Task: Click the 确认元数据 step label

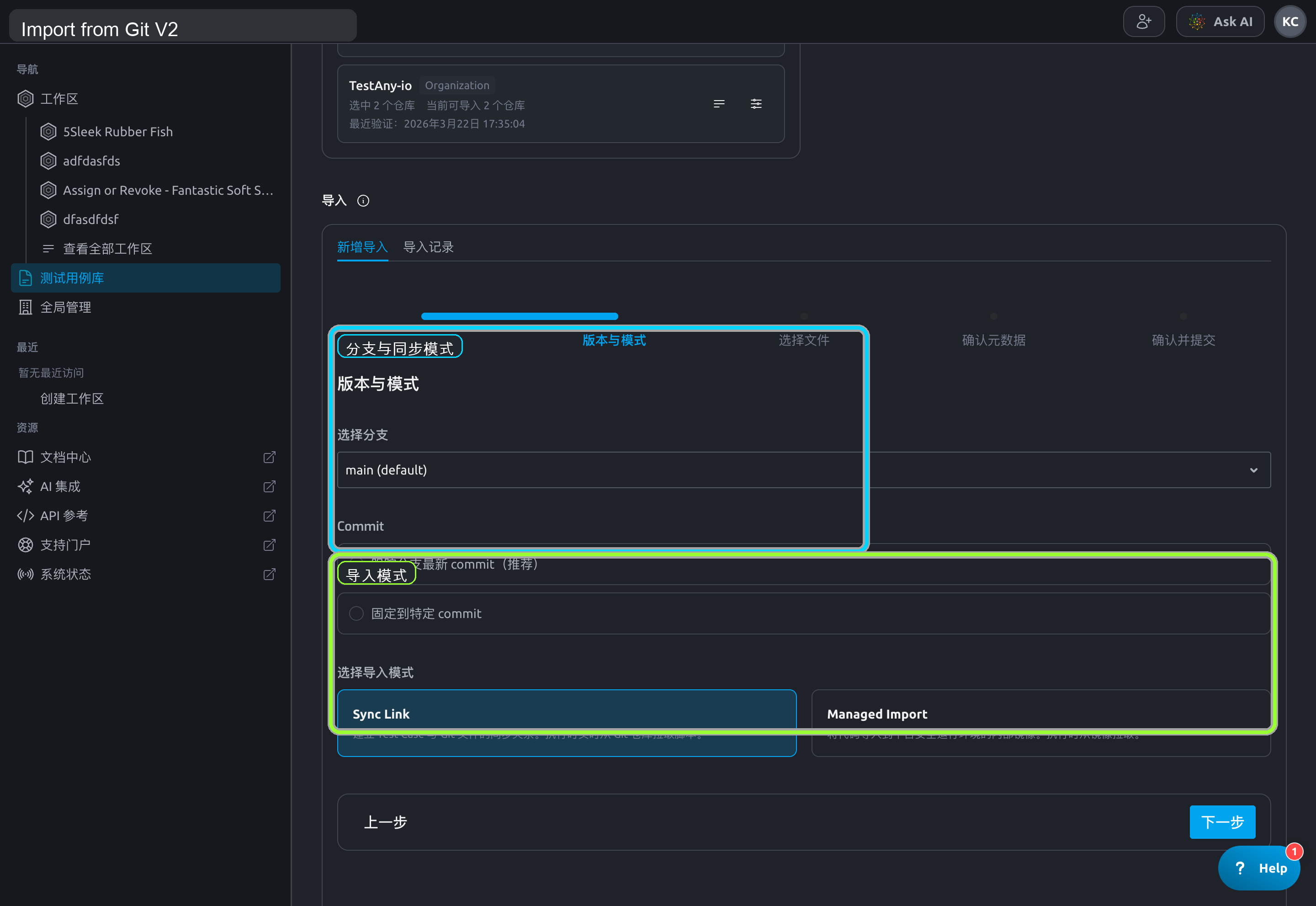Action: point(994,340)
